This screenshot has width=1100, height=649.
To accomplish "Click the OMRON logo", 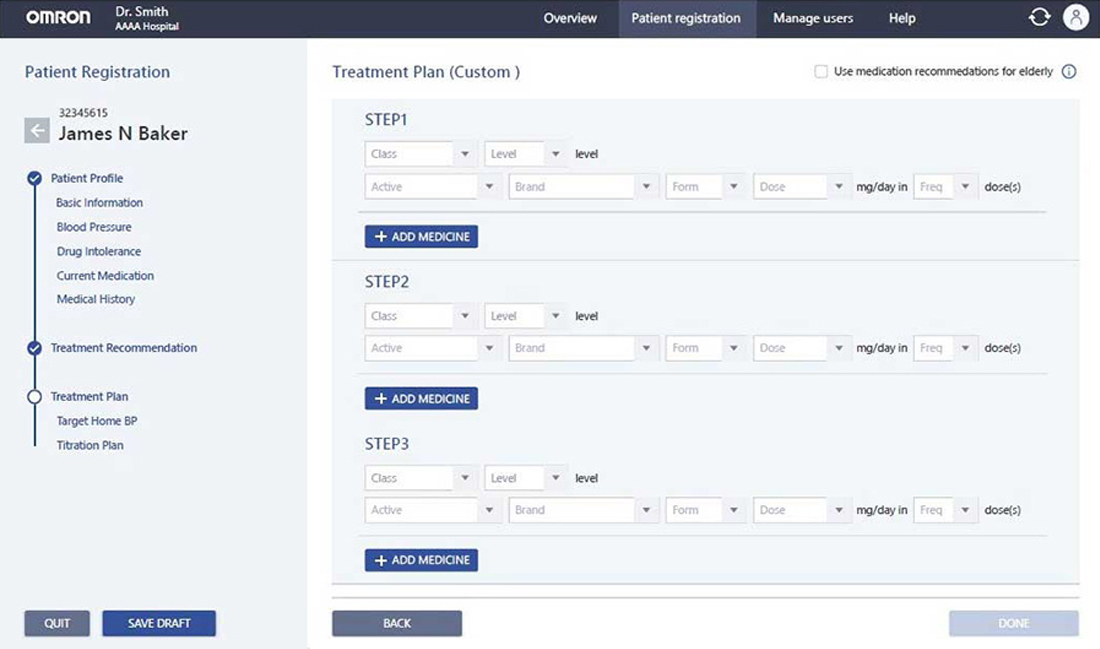I will pos(58,18).
